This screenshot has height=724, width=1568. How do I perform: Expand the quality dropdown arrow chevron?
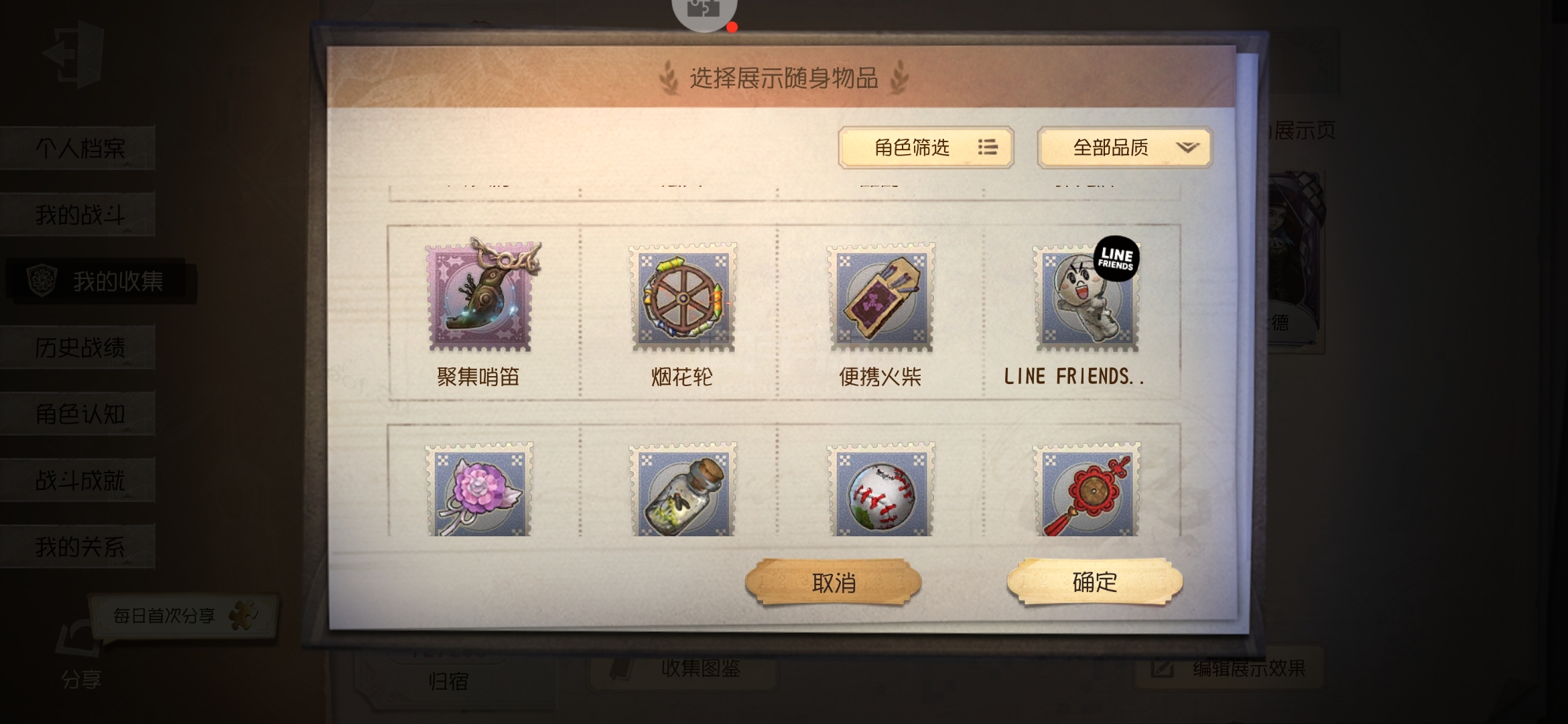(1187, 147)
